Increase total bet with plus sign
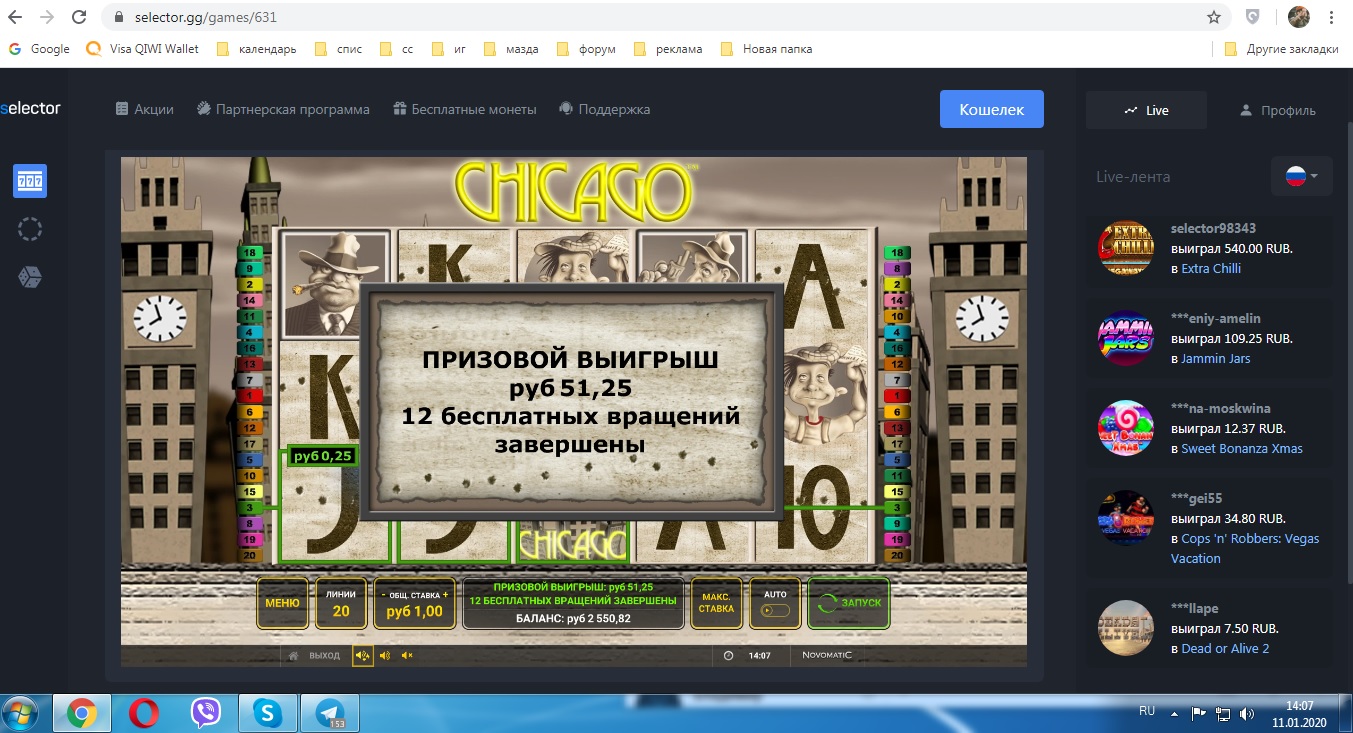1353x733 pixels. [446, 595]
